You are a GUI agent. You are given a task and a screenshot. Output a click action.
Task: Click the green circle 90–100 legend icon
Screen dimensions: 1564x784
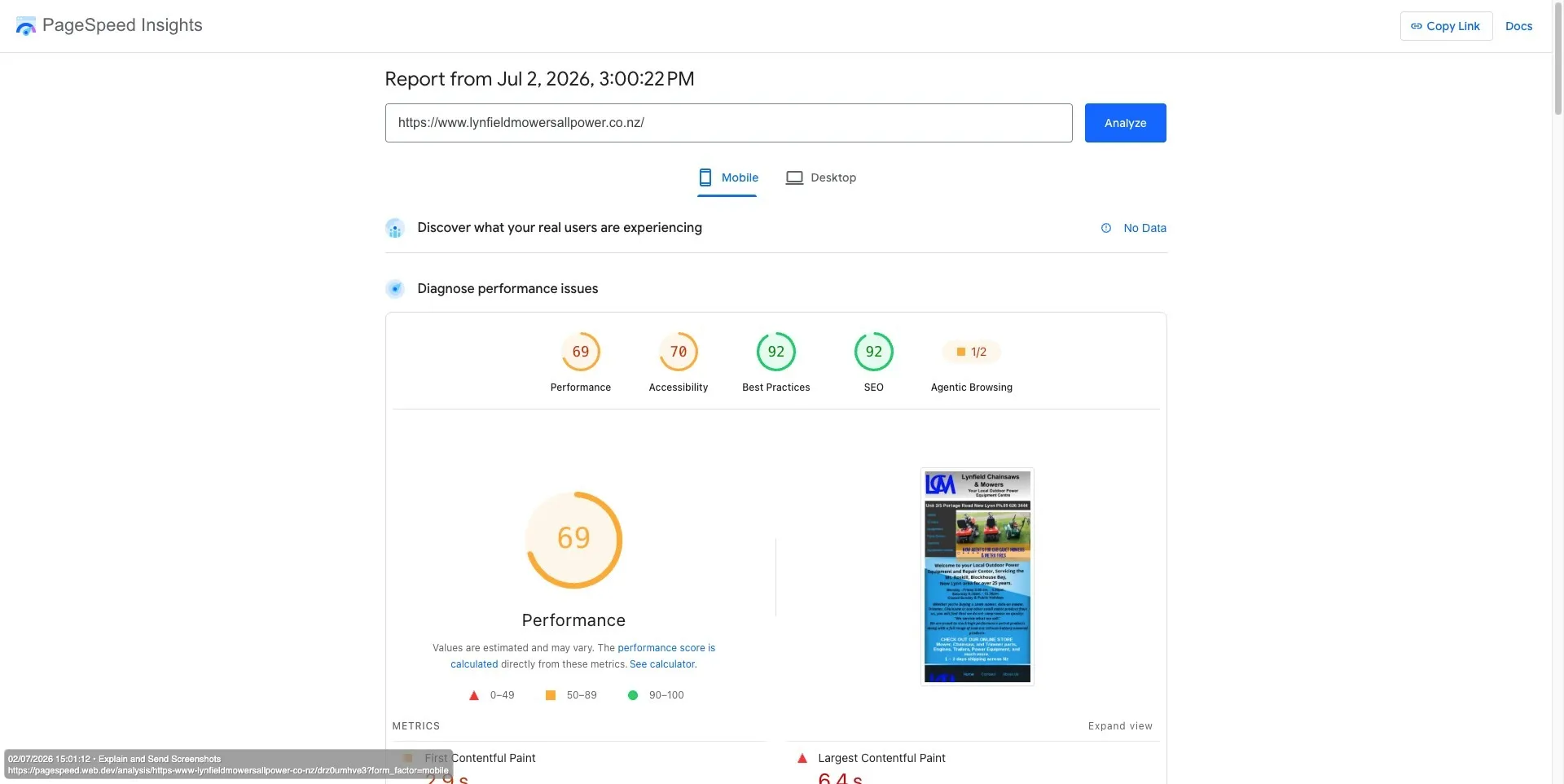(x=633, y=695)
